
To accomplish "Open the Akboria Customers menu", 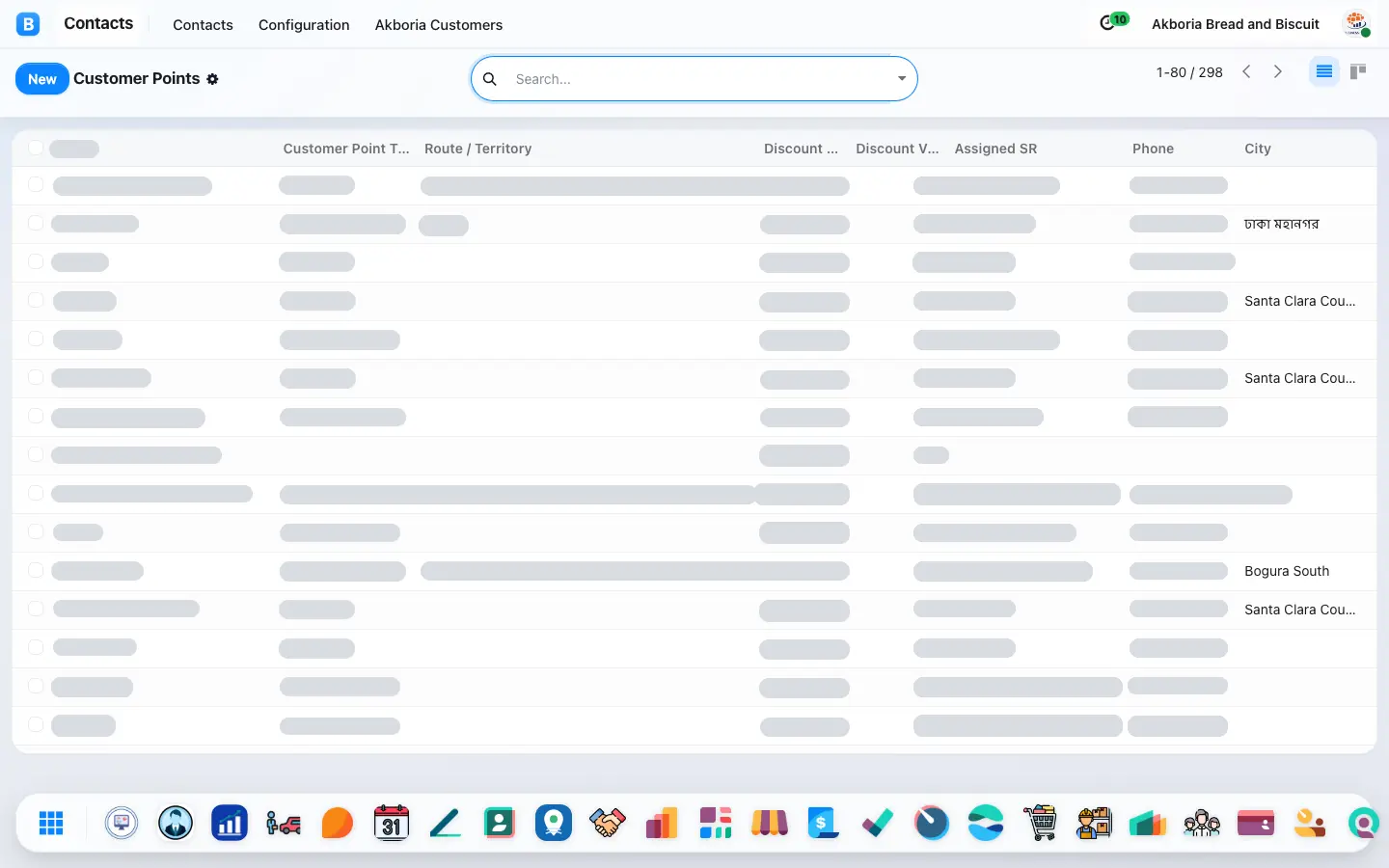I will [439, 25].
